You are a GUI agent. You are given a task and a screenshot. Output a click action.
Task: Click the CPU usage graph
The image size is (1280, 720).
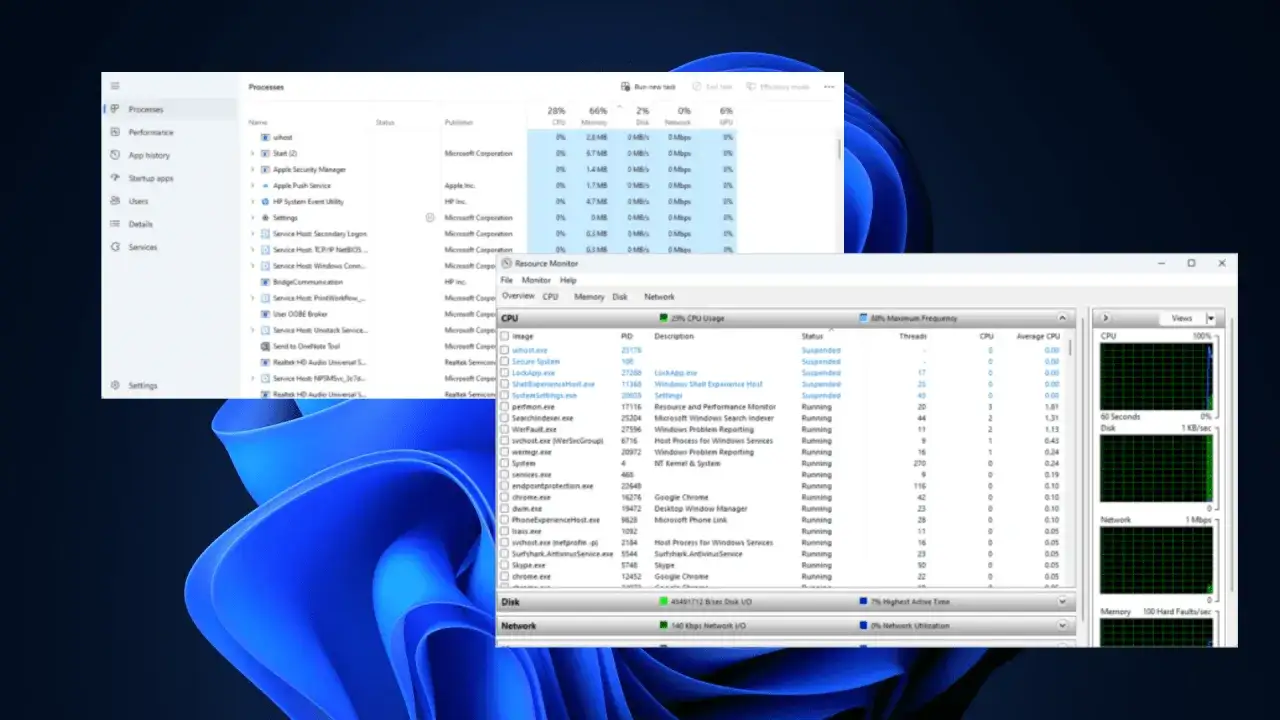[x=1157, y=377]
